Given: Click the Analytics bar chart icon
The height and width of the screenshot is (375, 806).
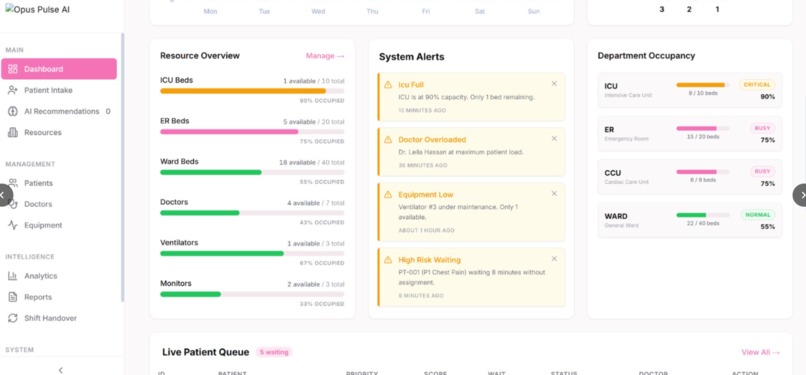Looking at the screenshot, I should [13, 276].
